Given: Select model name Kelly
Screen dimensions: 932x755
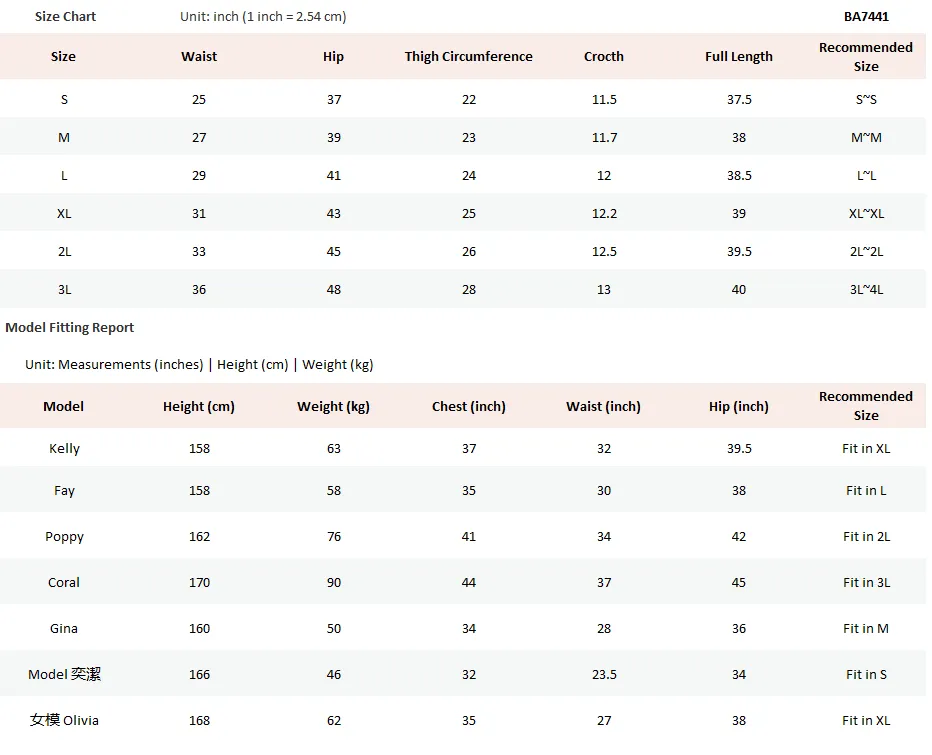Looking at the screenshot, I should coord(64,449).
